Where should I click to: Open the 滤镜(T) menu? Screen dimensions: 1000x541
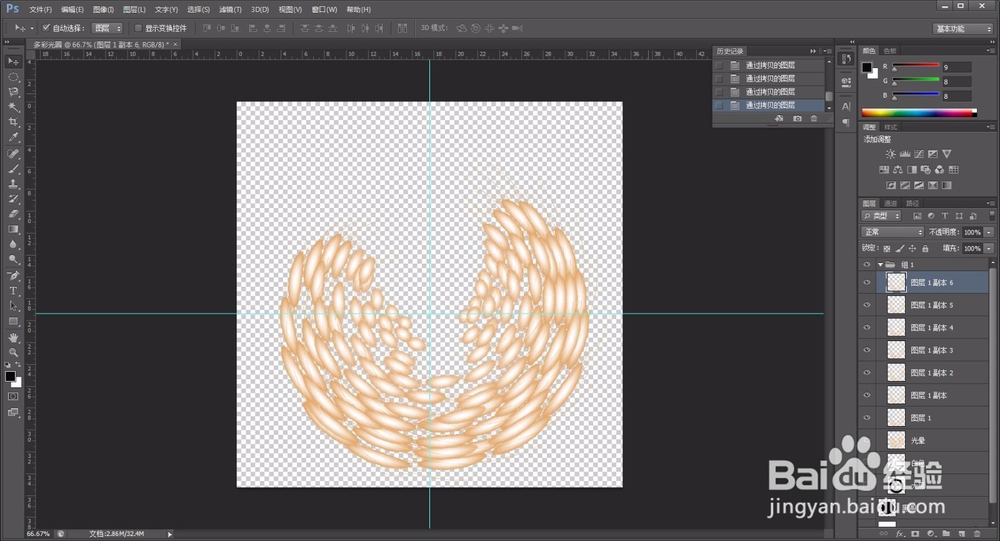(230, 10)
